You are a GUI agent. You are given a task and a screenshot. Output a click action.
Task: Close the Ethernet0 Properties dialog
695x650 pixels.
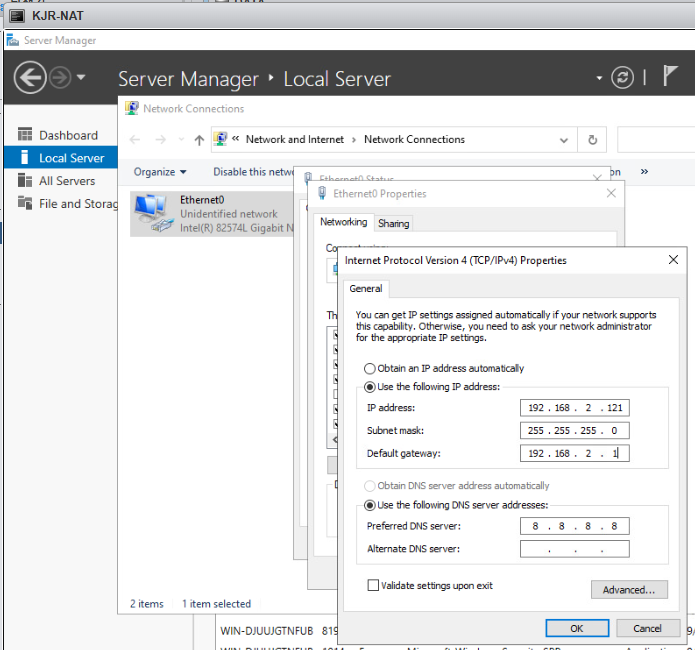pos(611,193)
